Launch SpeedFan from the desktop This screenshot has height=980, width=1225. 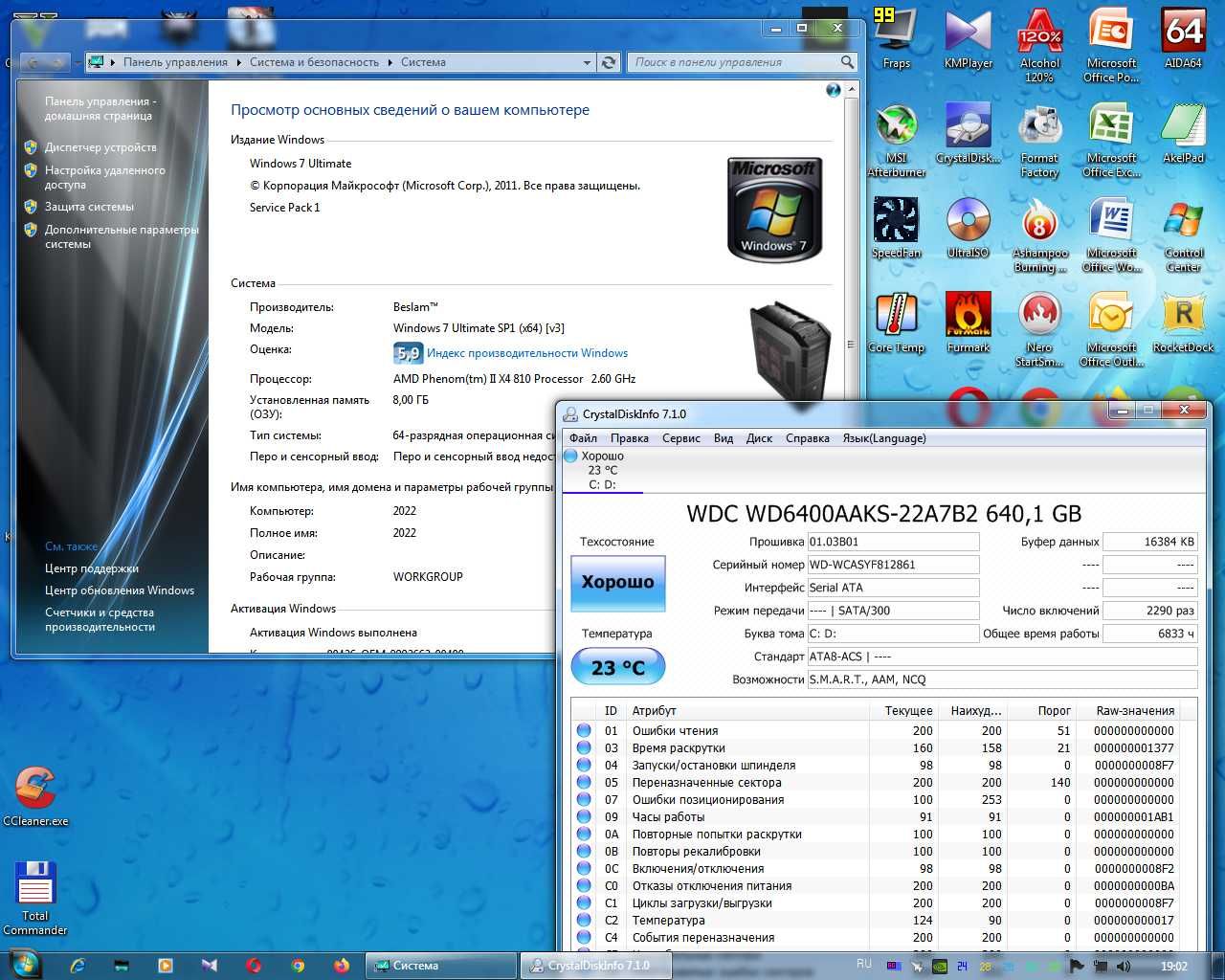pyautogui.click(x=896, y=228)
